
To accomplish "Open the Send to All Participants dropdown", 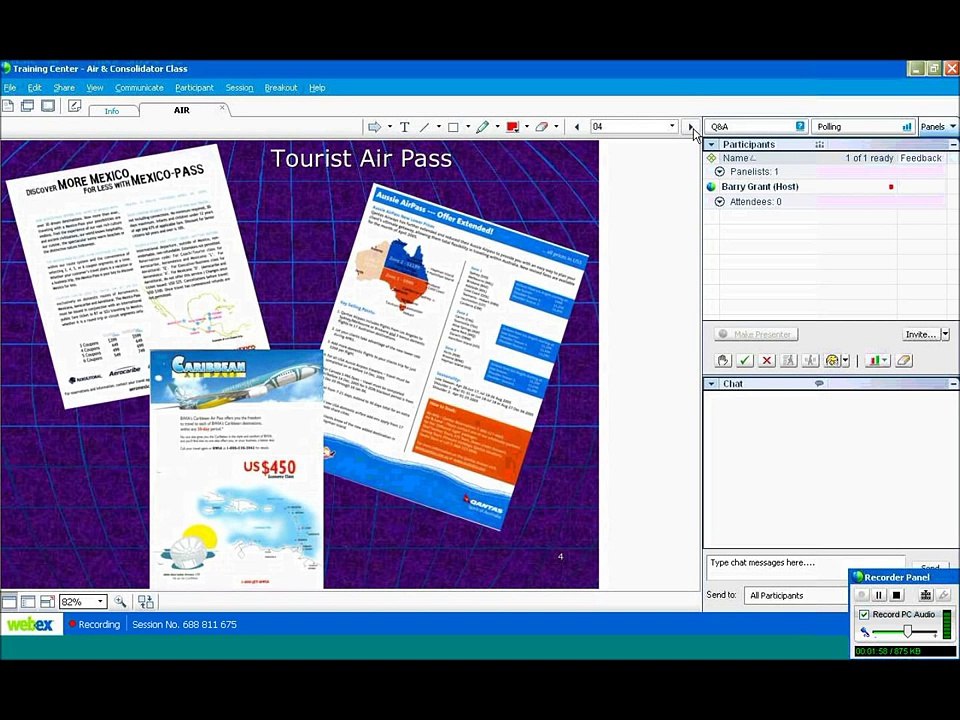I will (796, 595).
